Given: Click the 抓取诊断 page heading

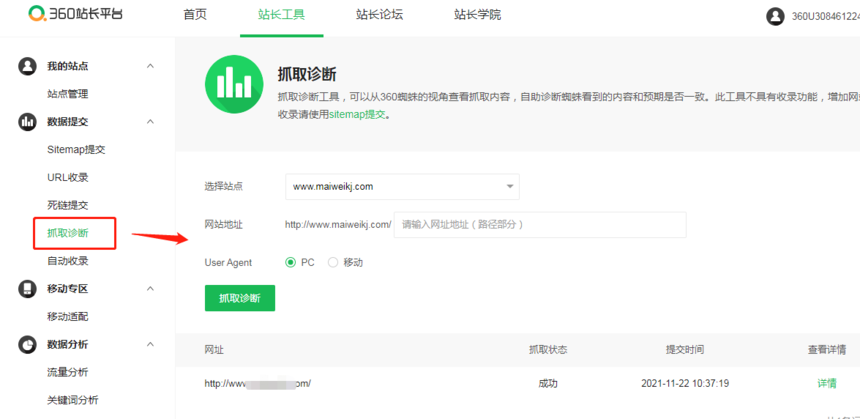Looking at the screenshot, I should (307, 75).
